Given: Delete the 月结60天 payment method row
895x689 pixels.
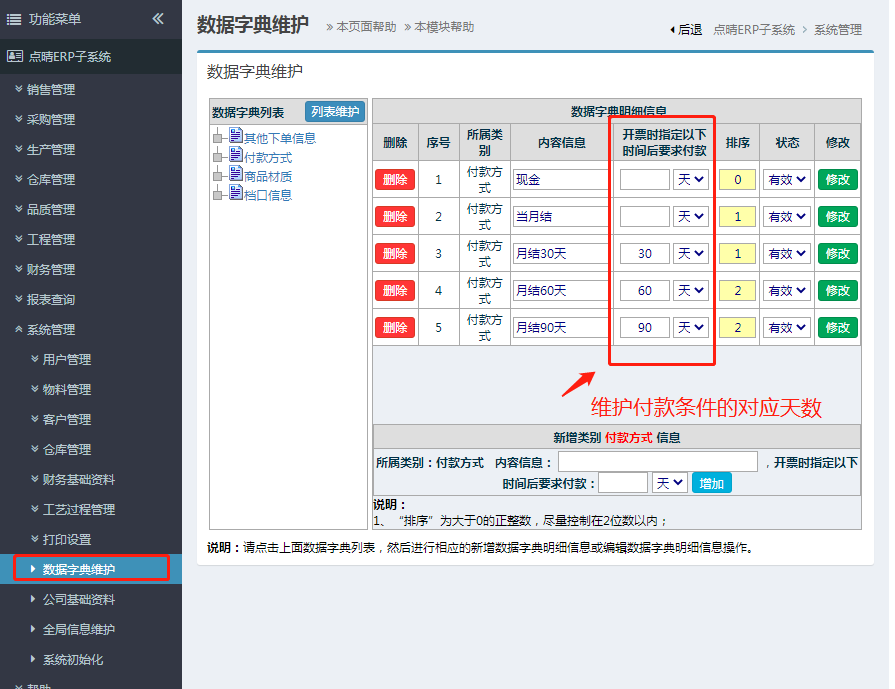Looking at the screenshot, I should [x=395, y=290].
